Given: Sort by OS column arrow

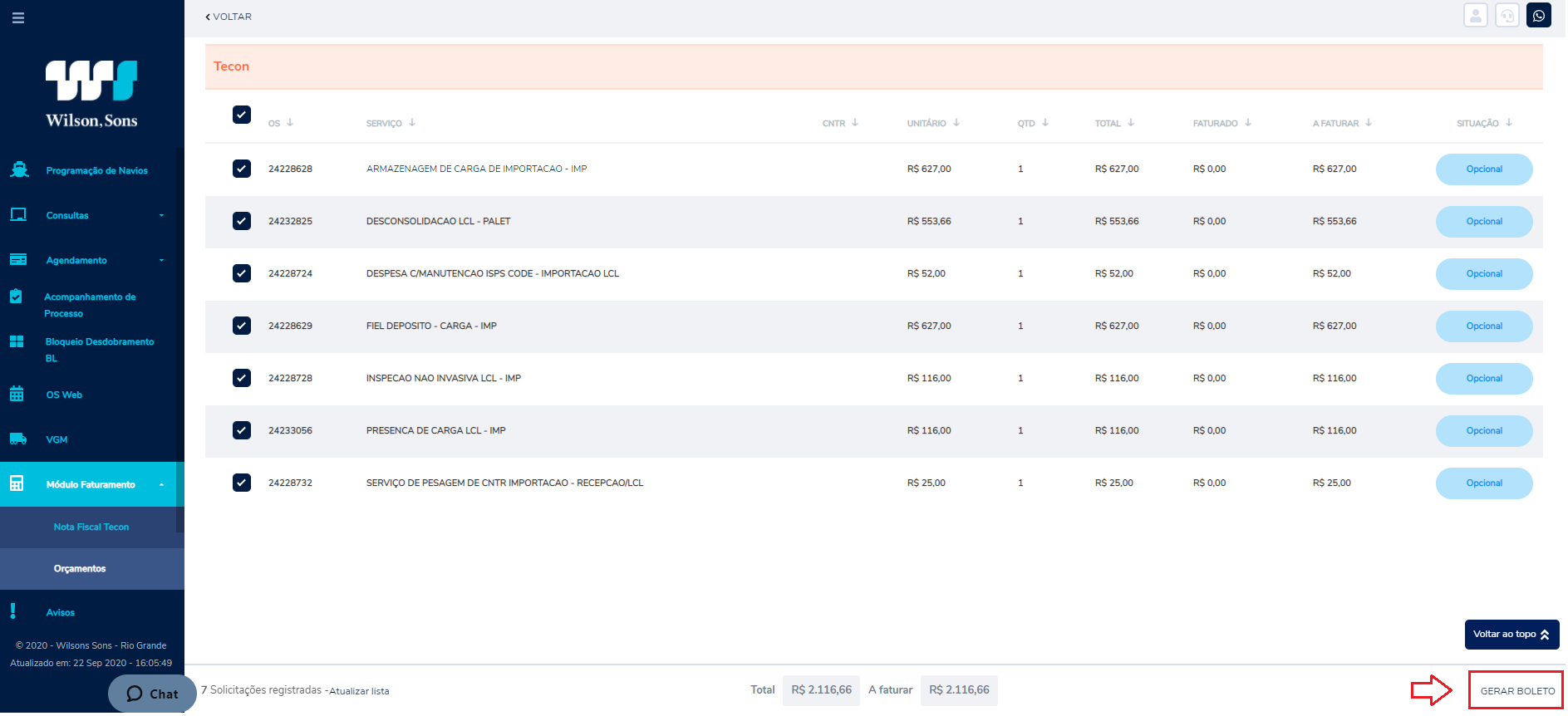Looking at the screenshot, I should pyautogui.click(x=290, y=122).
